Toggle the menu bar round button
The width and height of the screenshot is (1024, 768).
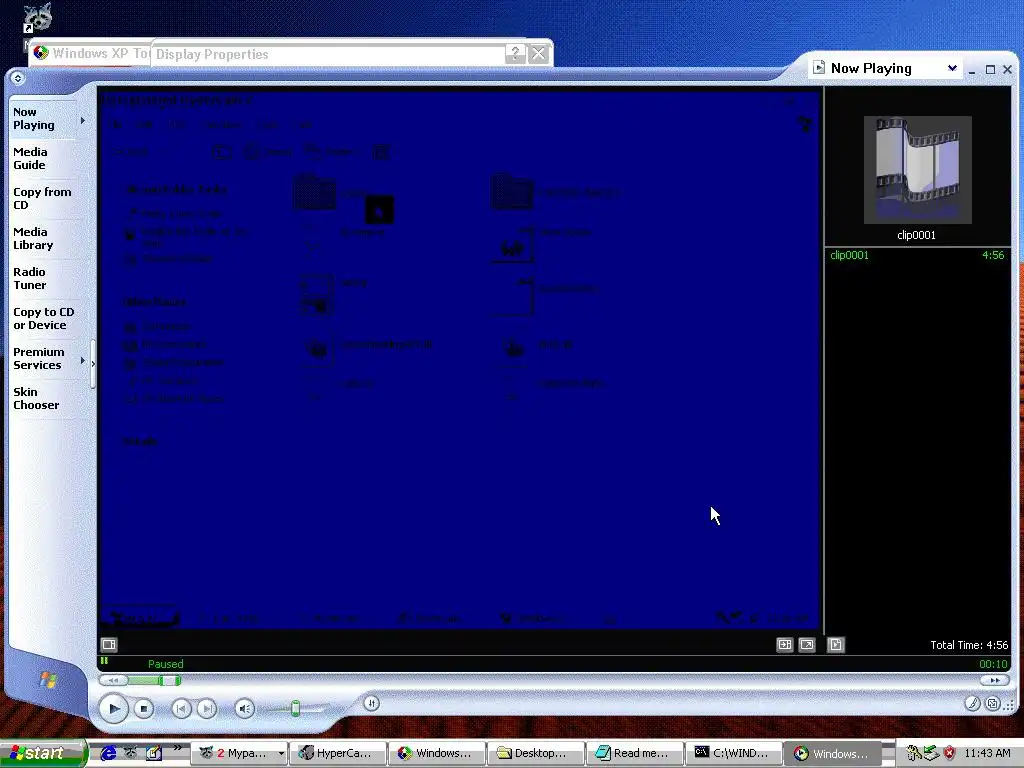(18, 78)
